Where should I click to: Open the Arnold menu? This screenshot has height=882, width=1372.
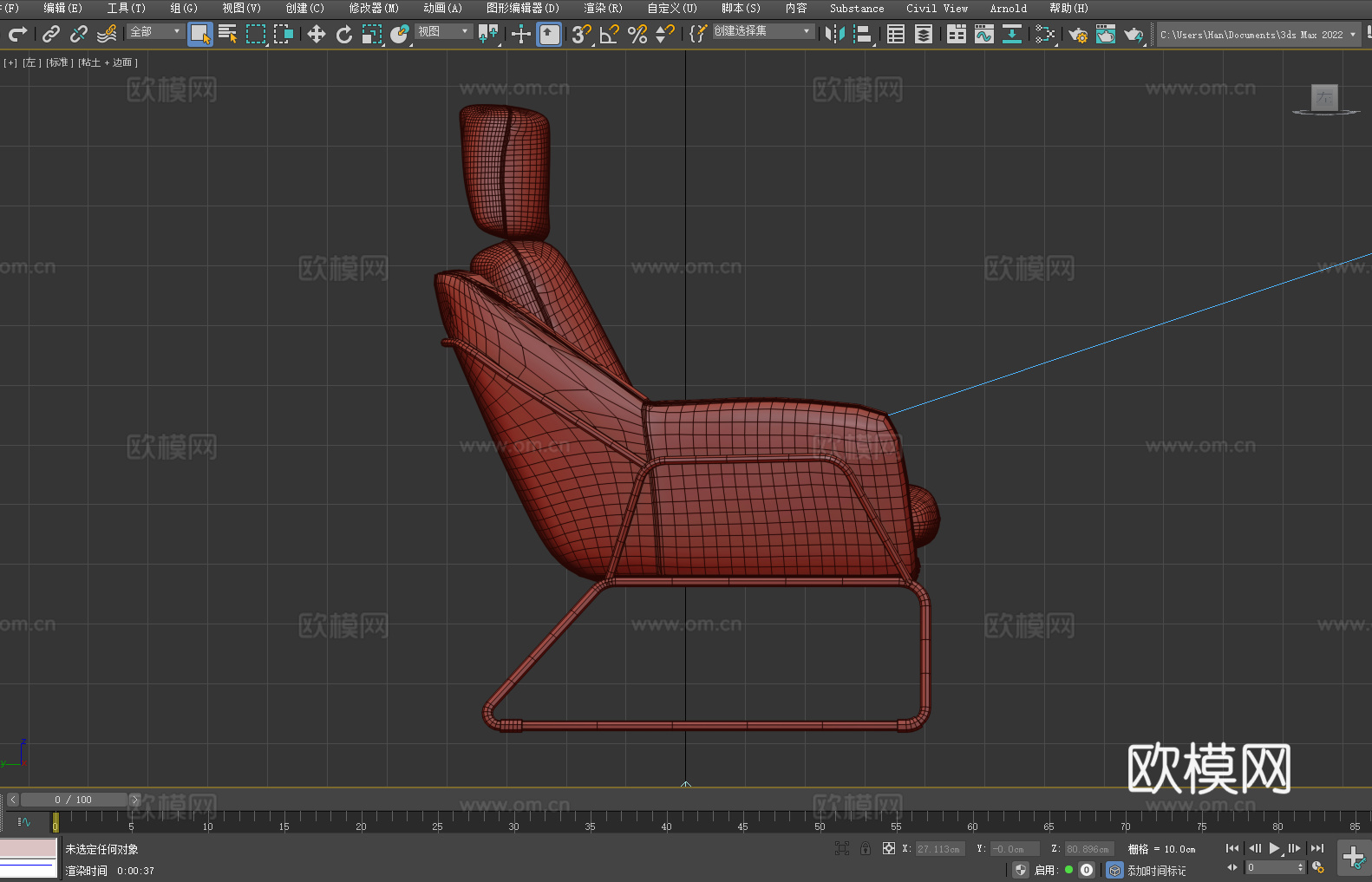click(1008, 8)
